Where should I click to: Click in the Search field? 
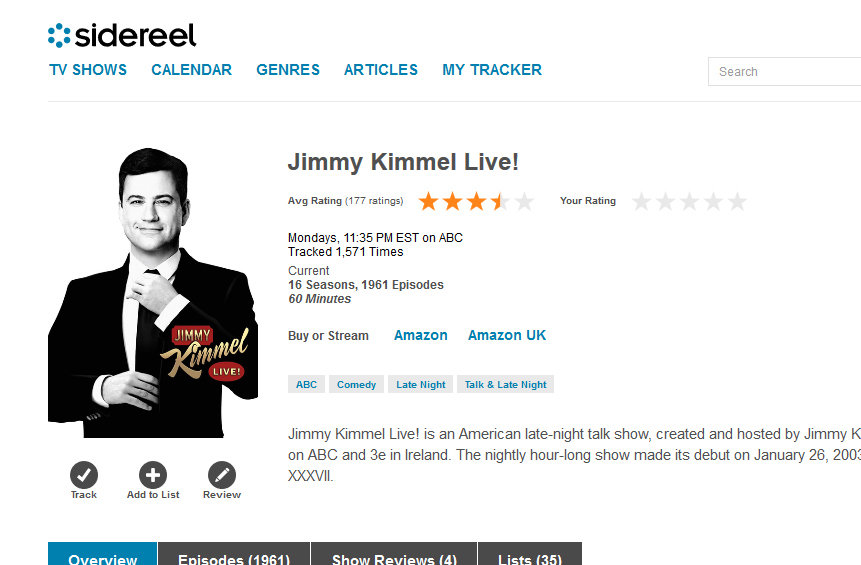[x=785, y=72]
